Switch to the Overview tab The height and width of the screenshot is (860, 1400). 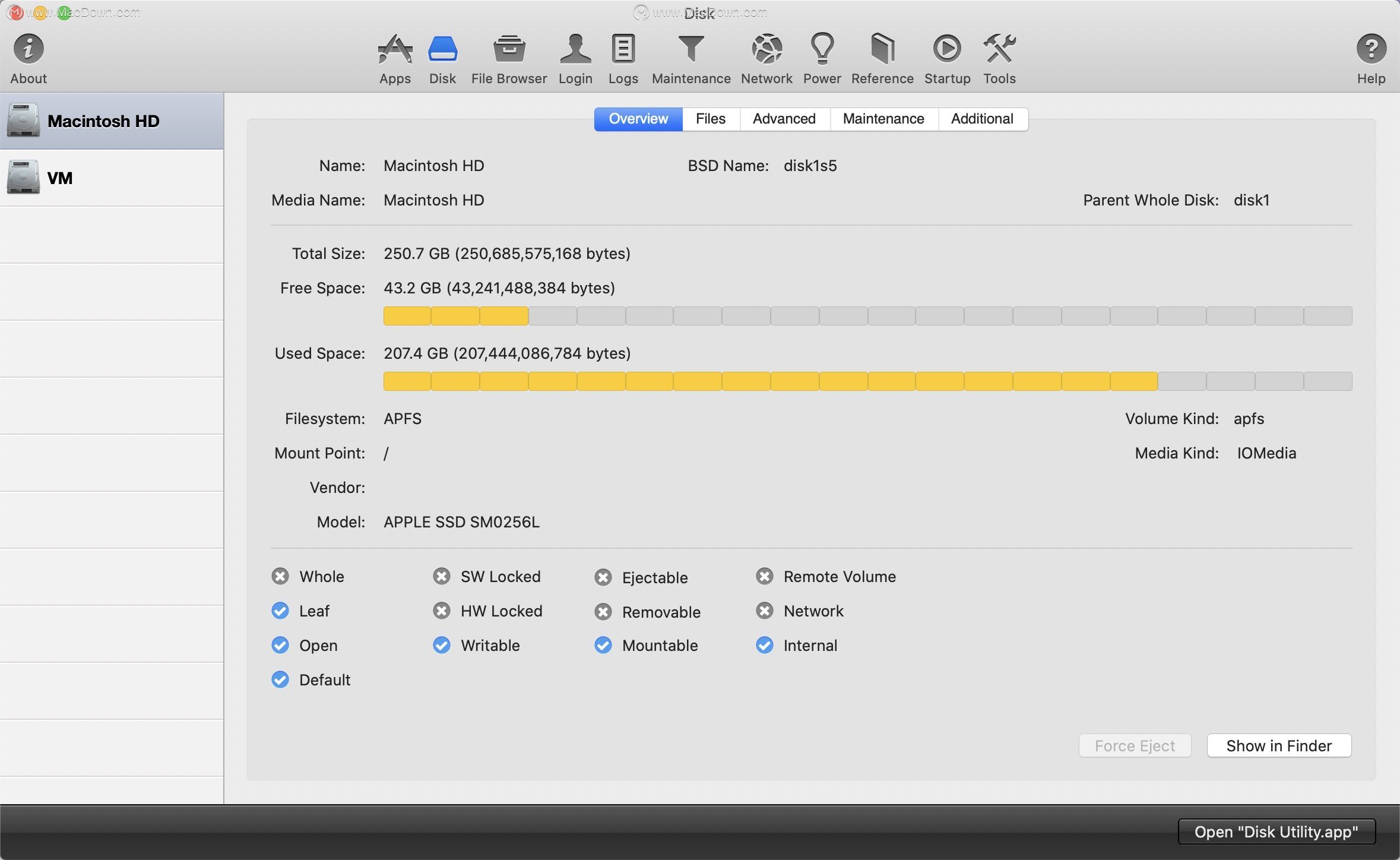click(x=638, y=119)
